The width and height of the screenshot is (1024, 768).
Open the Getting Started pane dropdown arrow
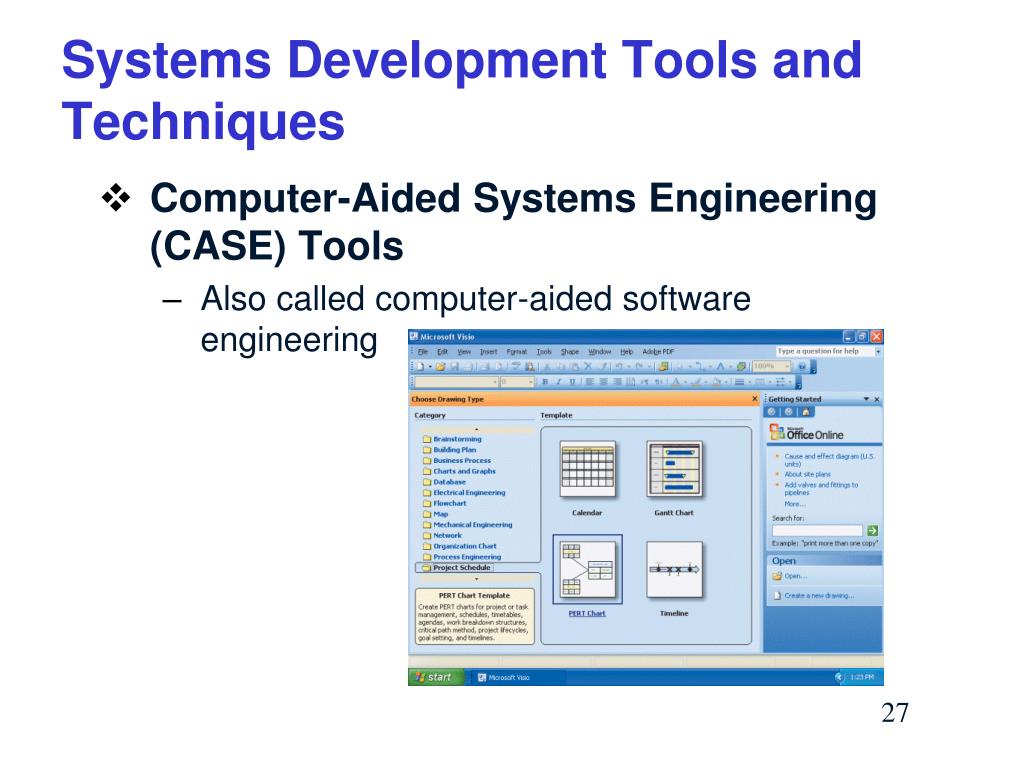867,398
